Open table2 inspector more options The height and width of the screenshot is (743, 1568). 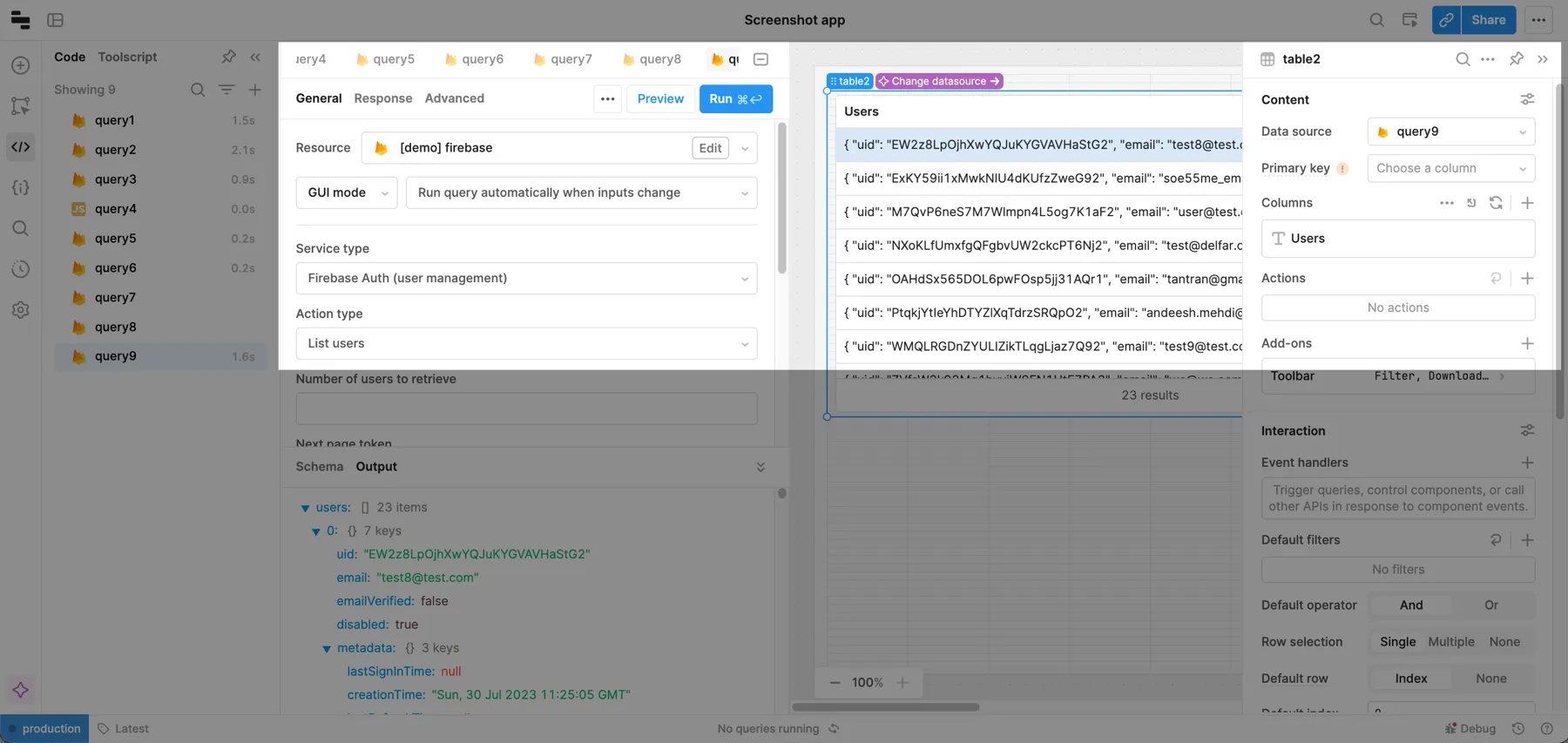tap(1488, 59)
